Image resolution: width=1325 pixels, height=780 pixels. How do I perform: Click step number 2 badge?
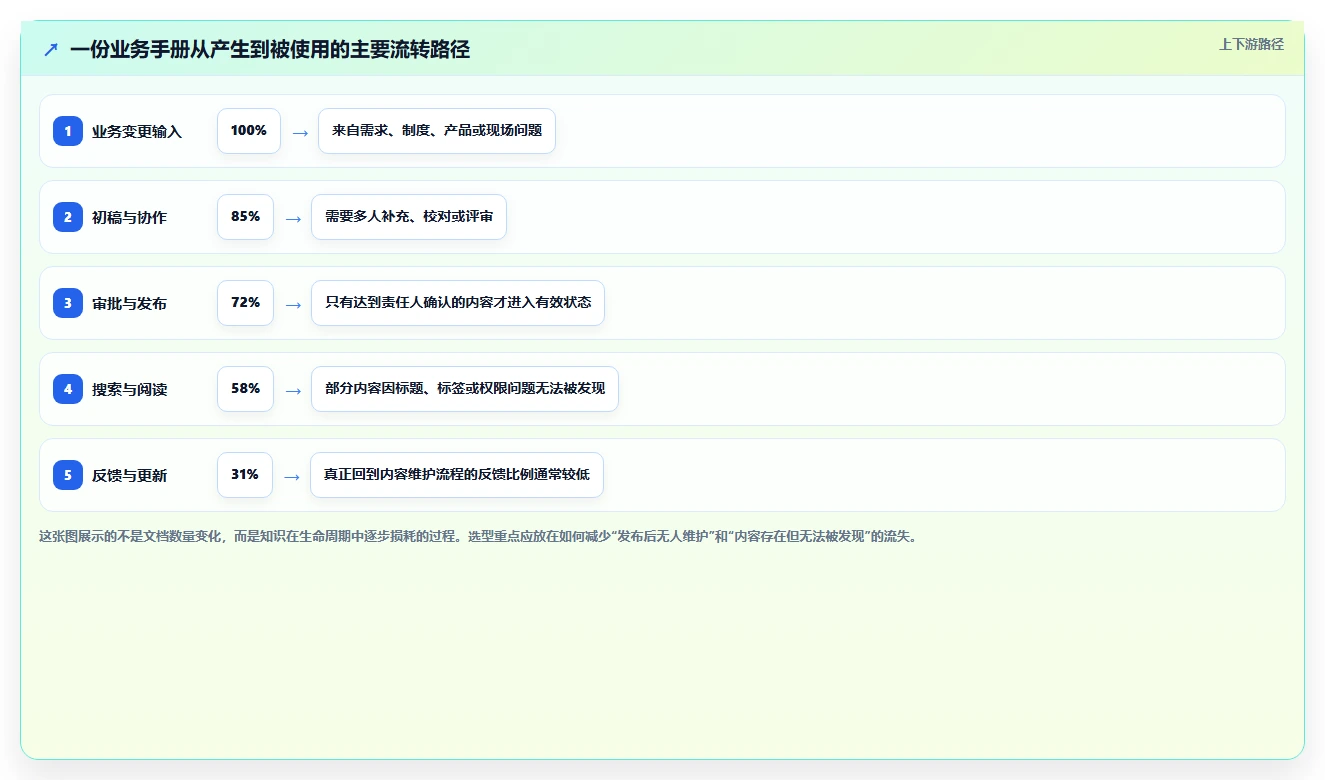(x=68, y=217)
